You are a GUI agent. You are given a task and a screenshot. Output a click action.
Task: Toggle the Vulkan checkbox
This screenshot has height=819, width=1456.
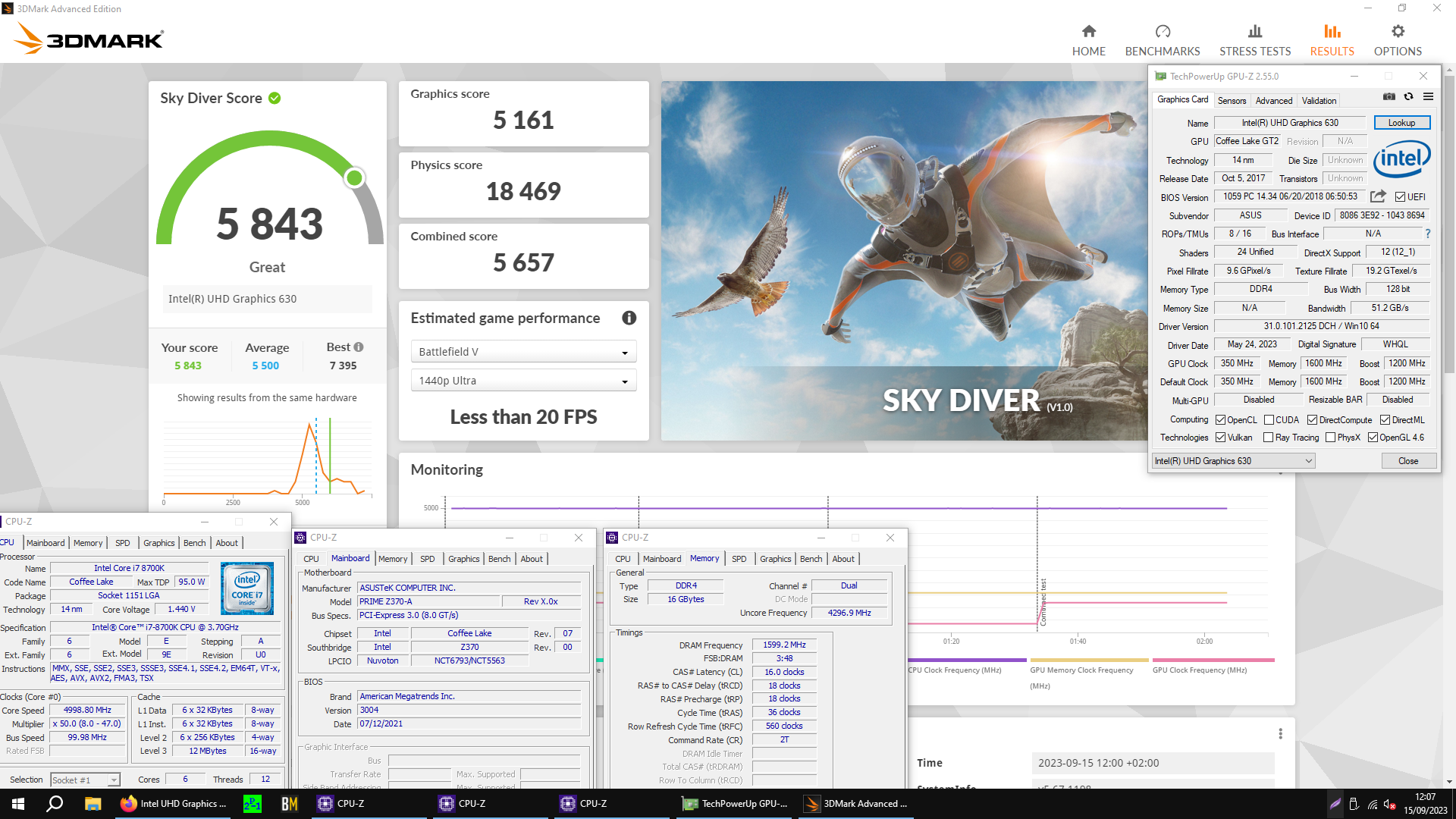(1220, 438)
